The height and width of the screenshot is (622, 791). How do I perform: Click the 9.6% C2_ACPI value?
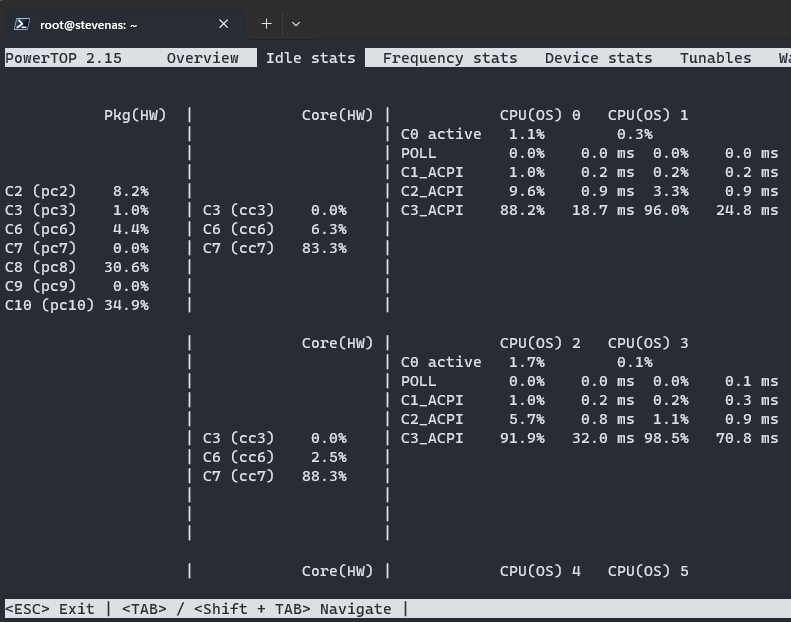(527, 191)
